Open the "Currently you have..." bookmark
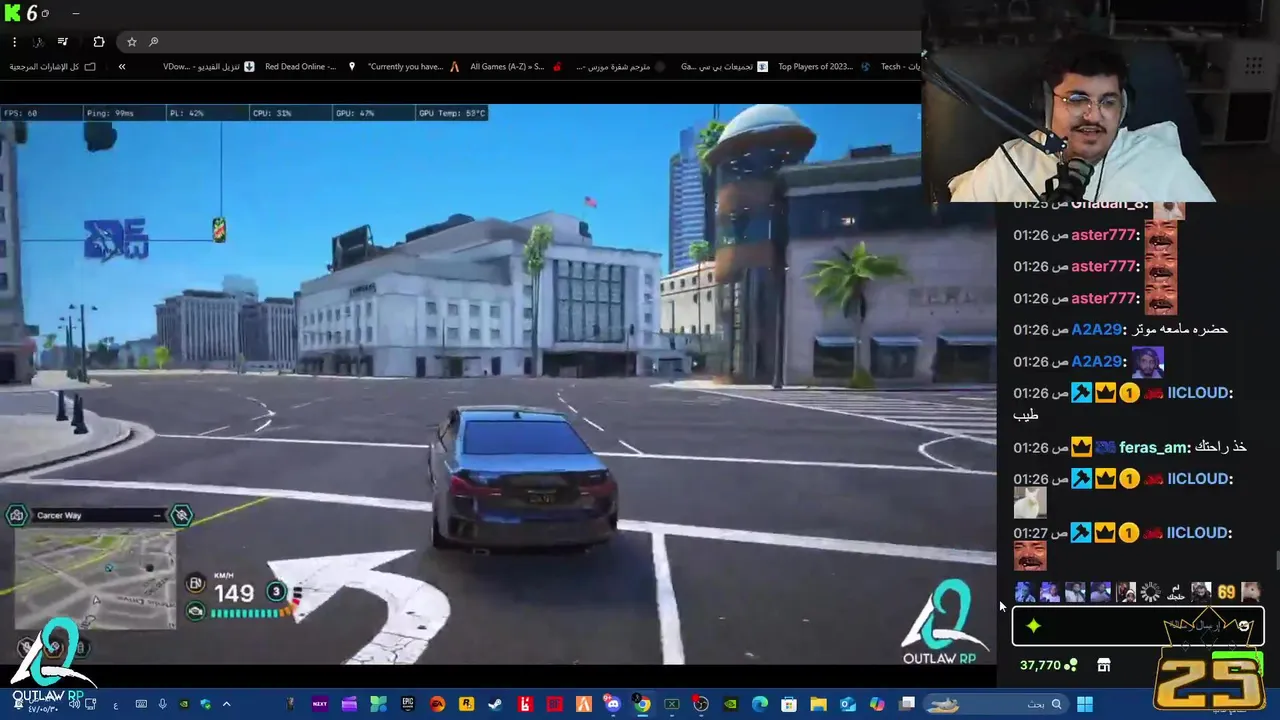 413,67
